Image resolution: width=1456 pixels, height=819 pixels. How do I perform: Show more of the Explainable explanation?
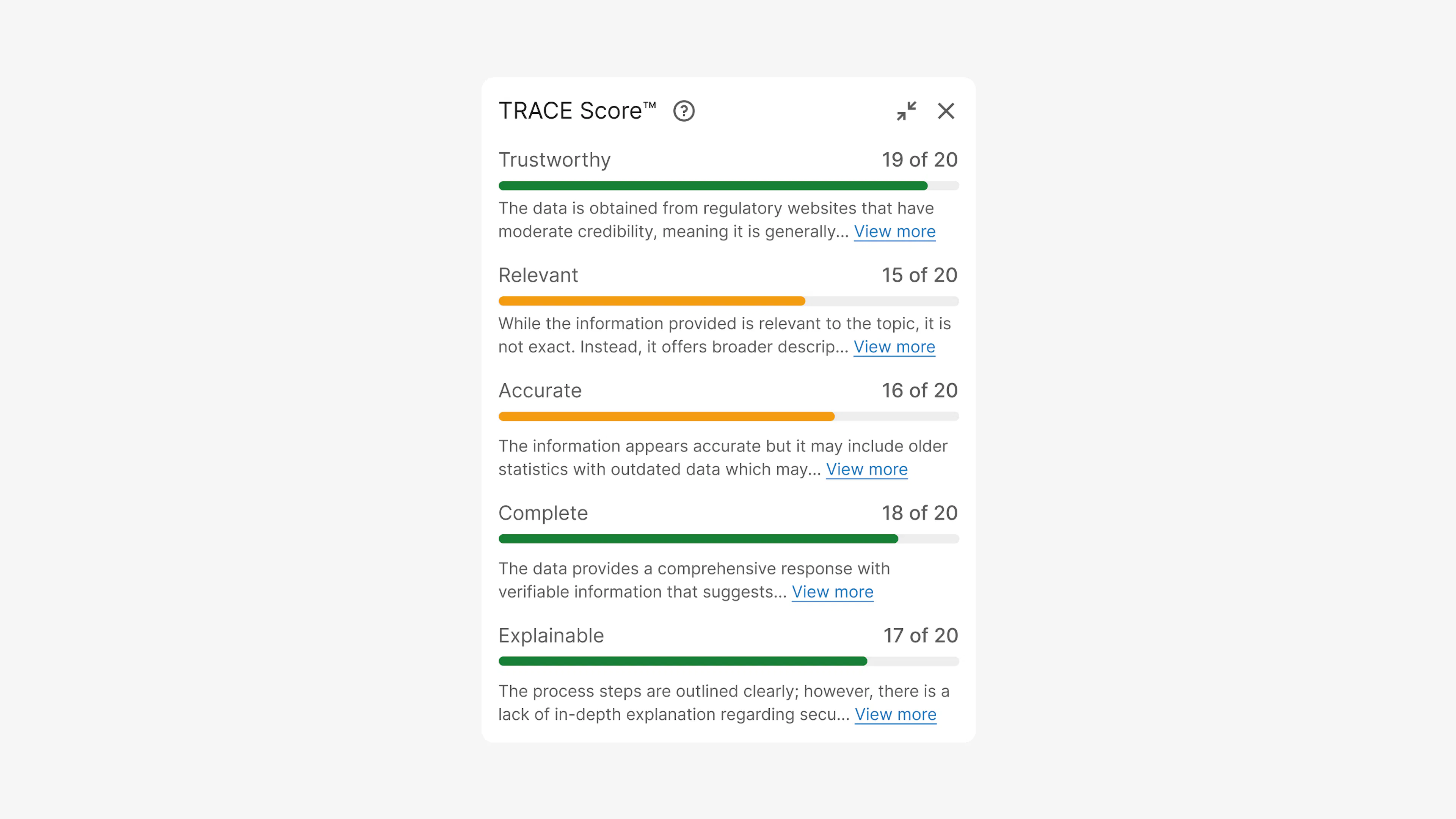pos(895,714)
